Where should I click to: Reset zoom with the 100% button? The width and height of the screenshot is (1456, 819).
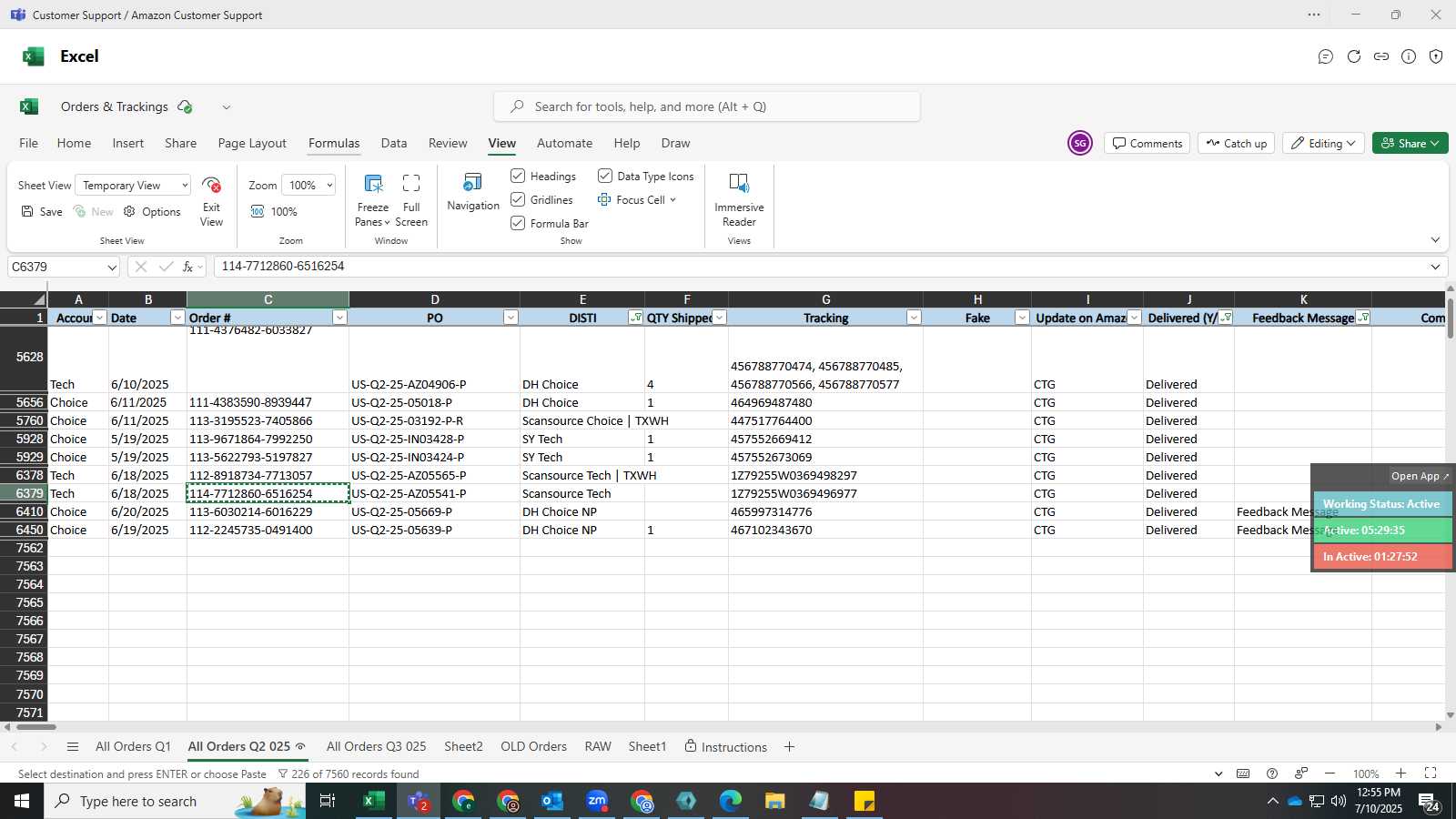274,211
